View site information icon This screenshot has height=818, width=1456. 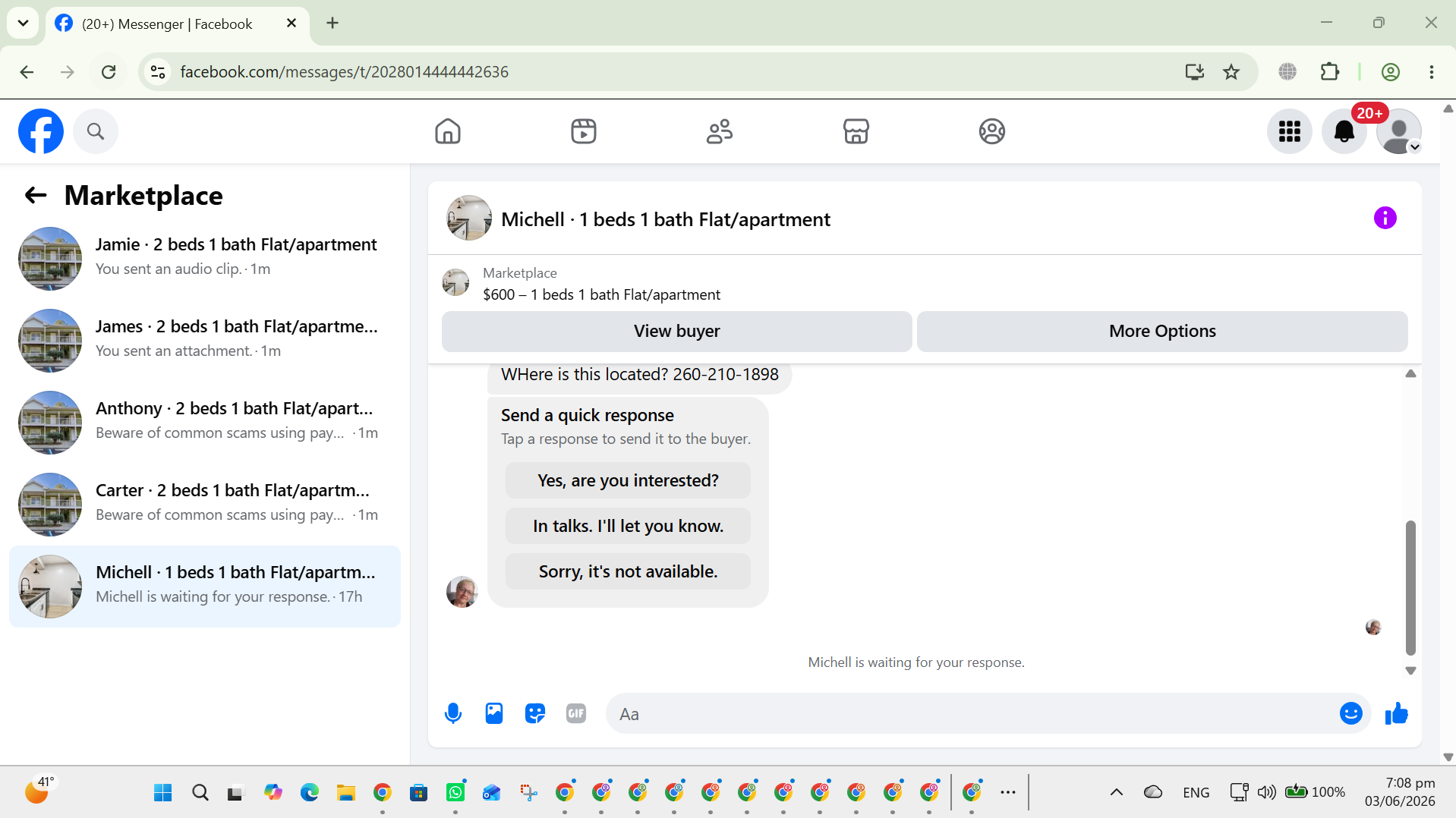tap(158, 72)
